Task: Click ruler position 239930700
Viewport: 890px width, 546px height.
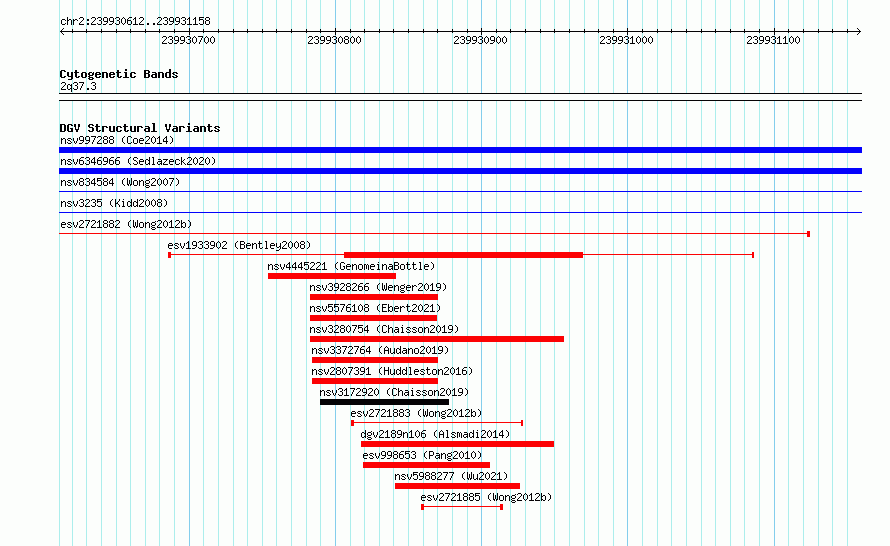Action: coord(188,40)
